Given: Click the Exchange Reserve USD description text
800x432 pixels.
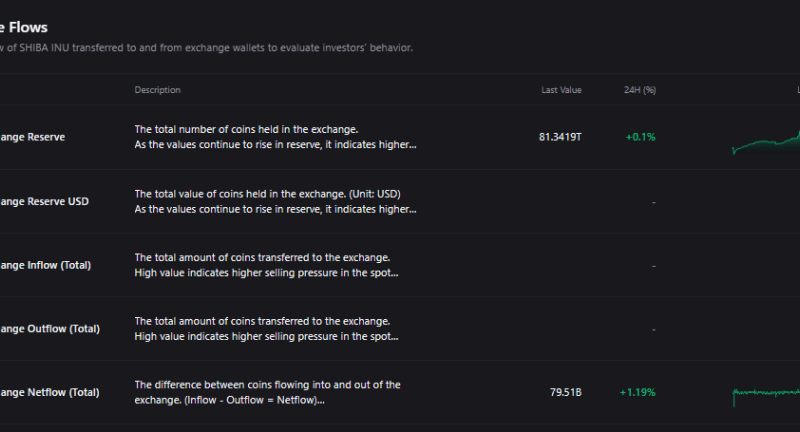Looking at the screenshot, I should pyautogui.click(x=275, y=201).
